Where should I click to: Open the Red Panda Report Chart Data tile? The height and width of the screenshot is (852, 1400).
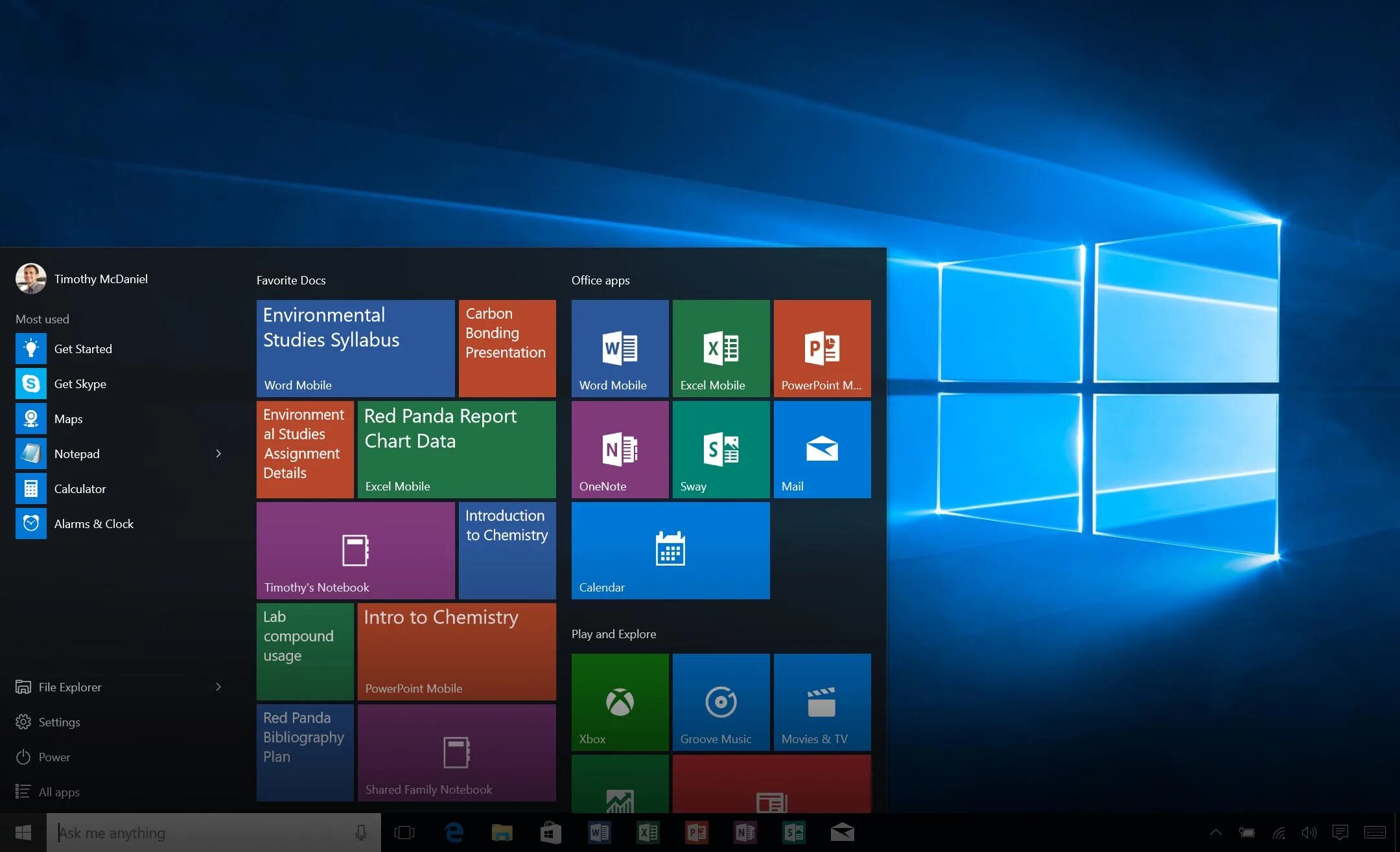tap(456, 450)
